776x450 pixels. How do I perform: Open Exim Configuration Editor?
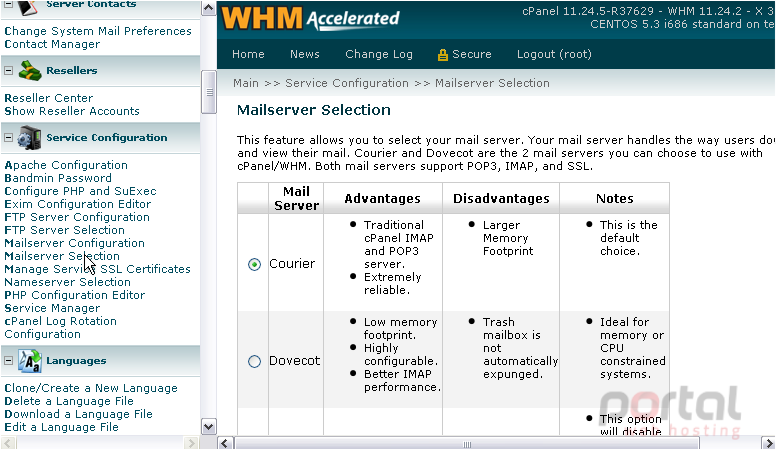pyautogui.click(x=78, y=204)
